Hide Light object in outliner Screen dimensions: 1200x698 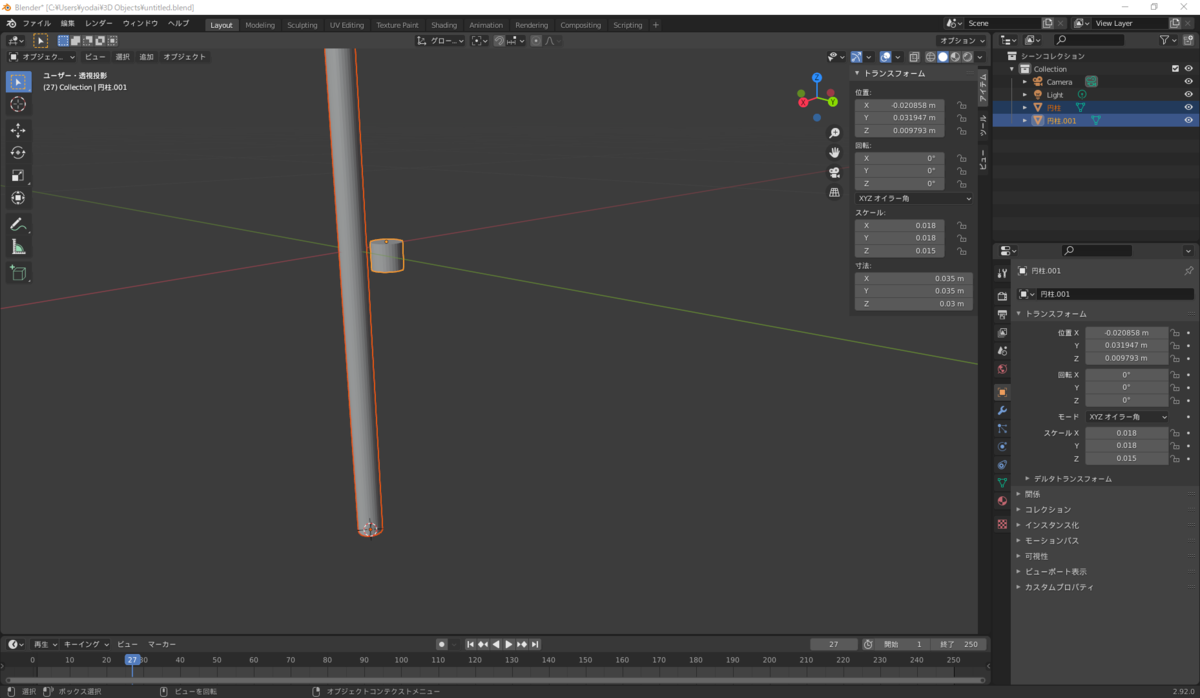(1188, 95)
